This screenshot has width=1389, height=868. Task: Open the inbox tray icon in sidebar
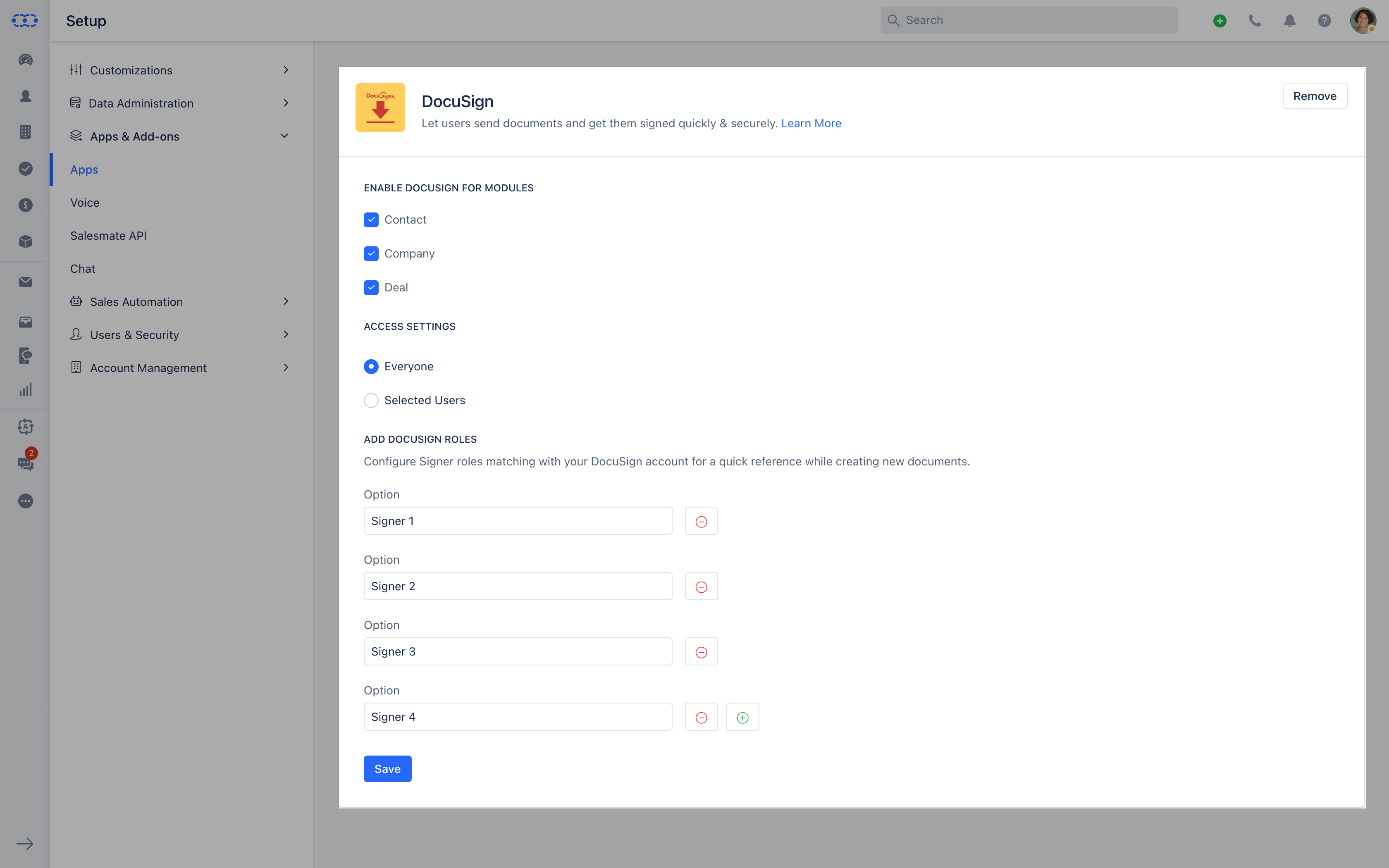[x=25, y=322]
